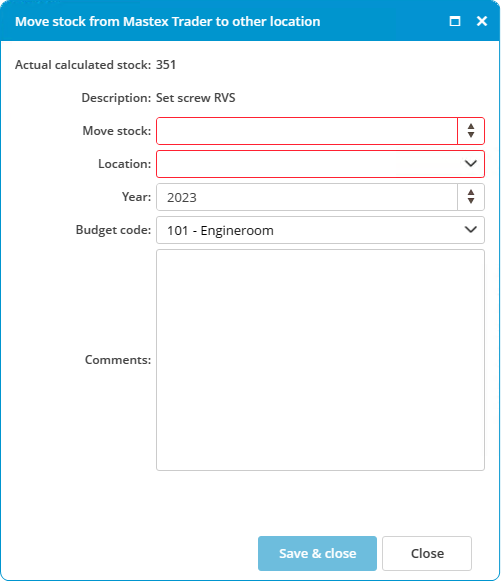The height and width of the screenshot is (581, 501).
Task: Click inside the Comments text area
Action: (320, 360)
